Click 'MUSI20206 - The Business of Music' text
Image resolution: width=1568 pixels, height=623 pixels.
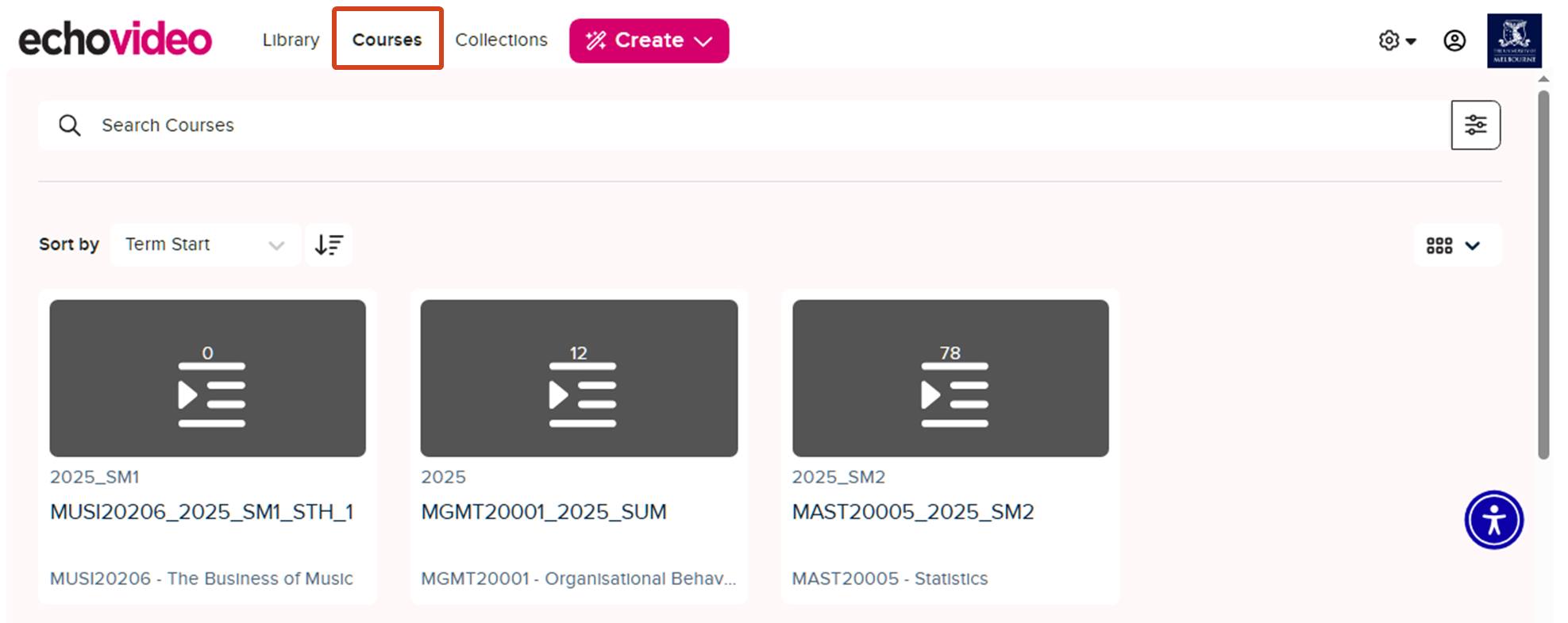coord(202,579)
